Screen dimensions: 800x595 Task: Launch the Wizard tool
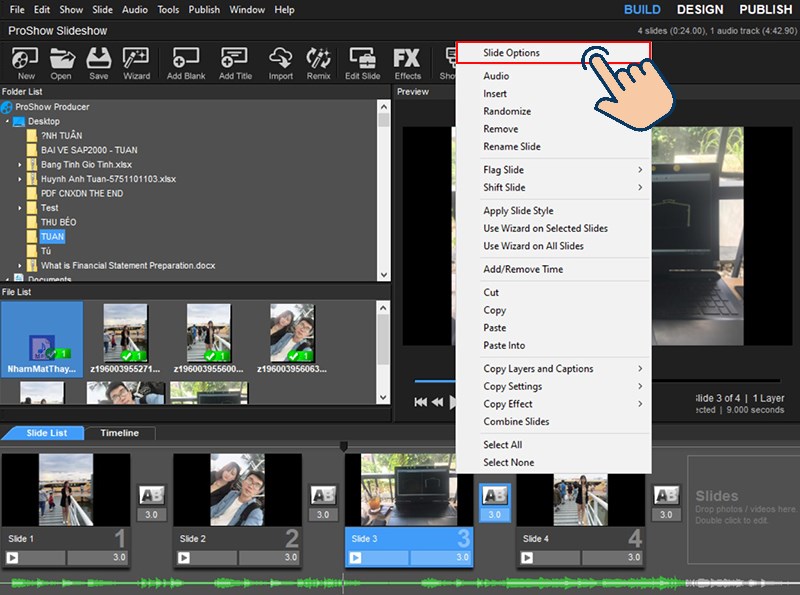tap(136, 63)
